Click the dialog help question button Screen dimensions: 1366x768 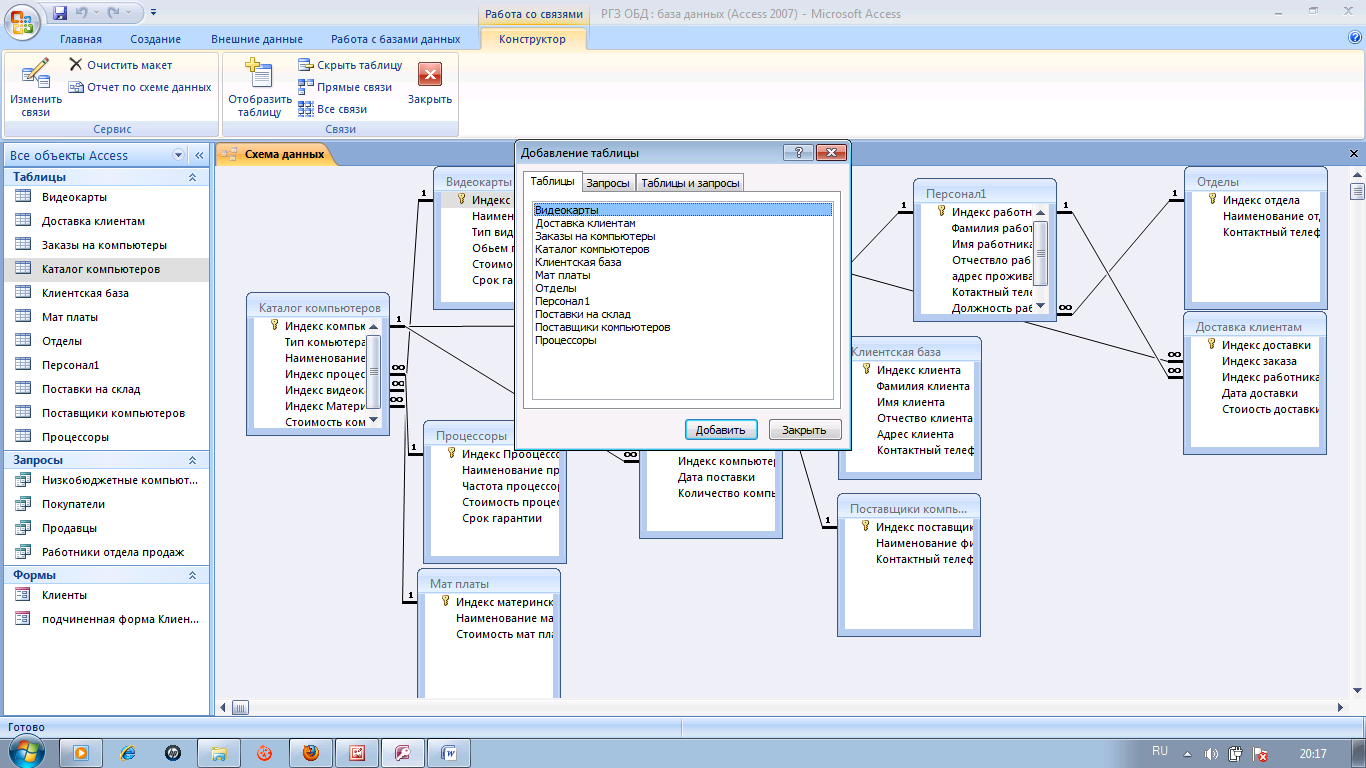[798, 153]
